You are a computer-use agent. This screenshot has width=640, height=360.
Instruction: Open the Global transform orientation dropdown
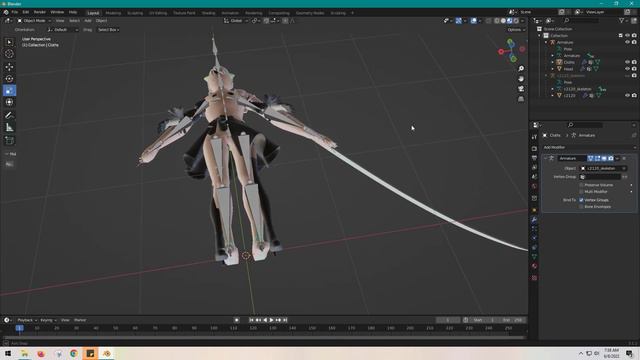coord(236,20)
